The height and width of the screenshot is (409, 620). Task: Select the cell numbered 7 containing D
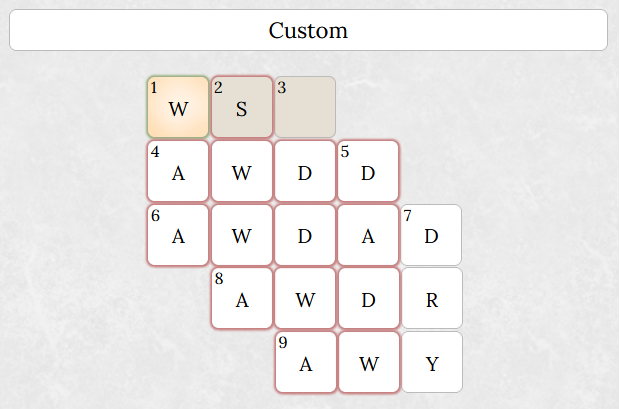click(x=432, y=235)
